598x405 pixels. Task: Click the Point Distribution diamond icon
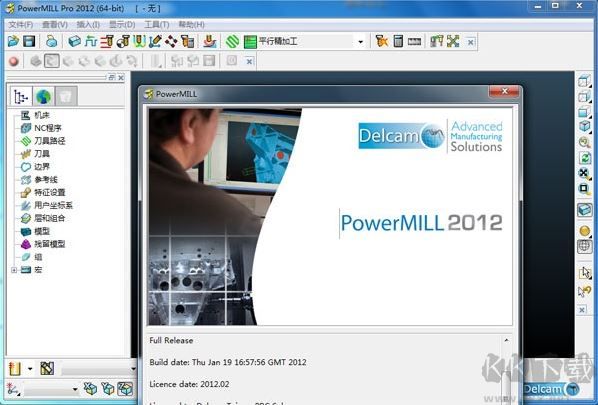[171, 41]
